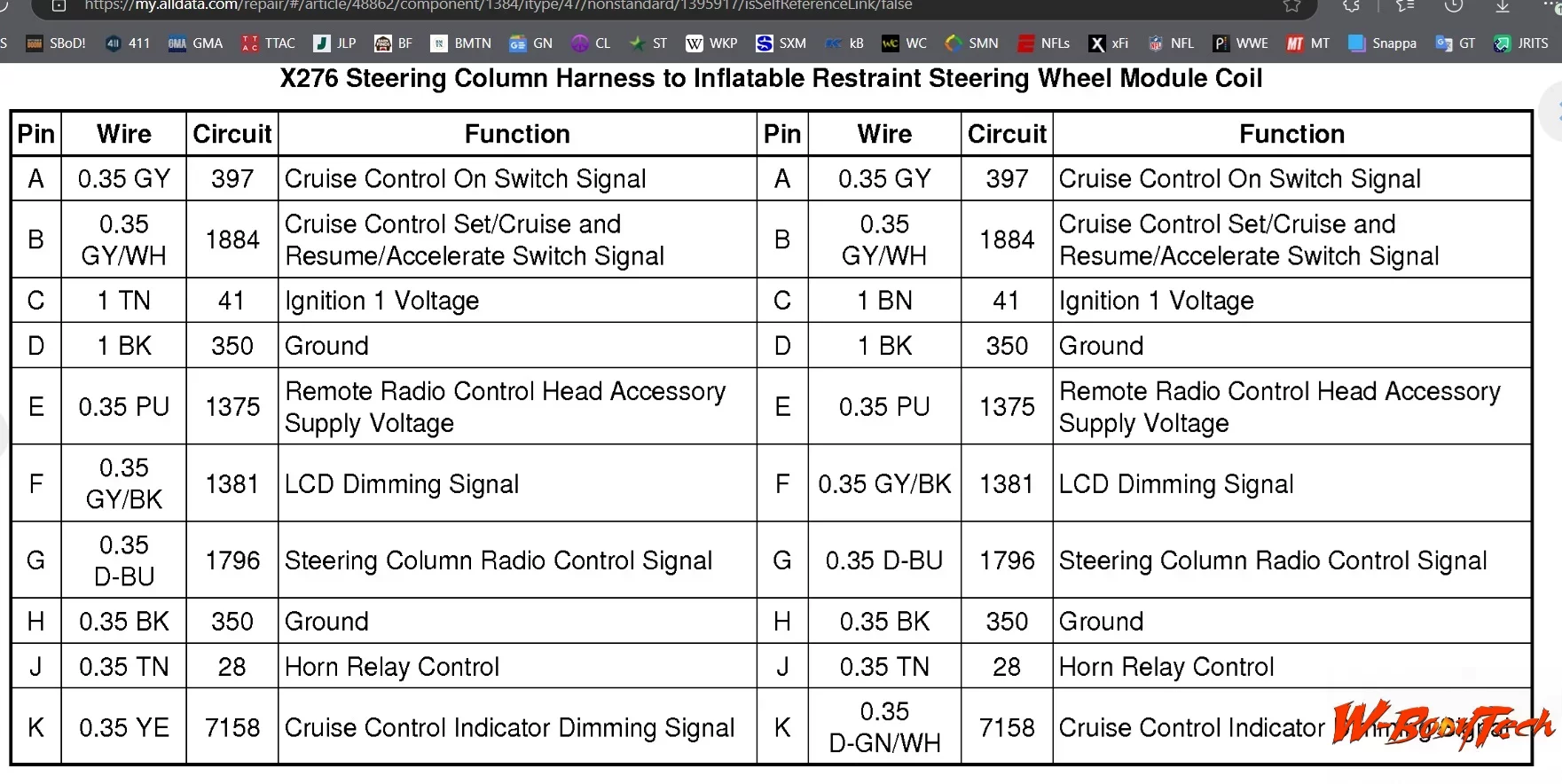Open the browser downloads icon
Image resolution: width=1562 pixels, height=784 pixels.
[1502, 5]
